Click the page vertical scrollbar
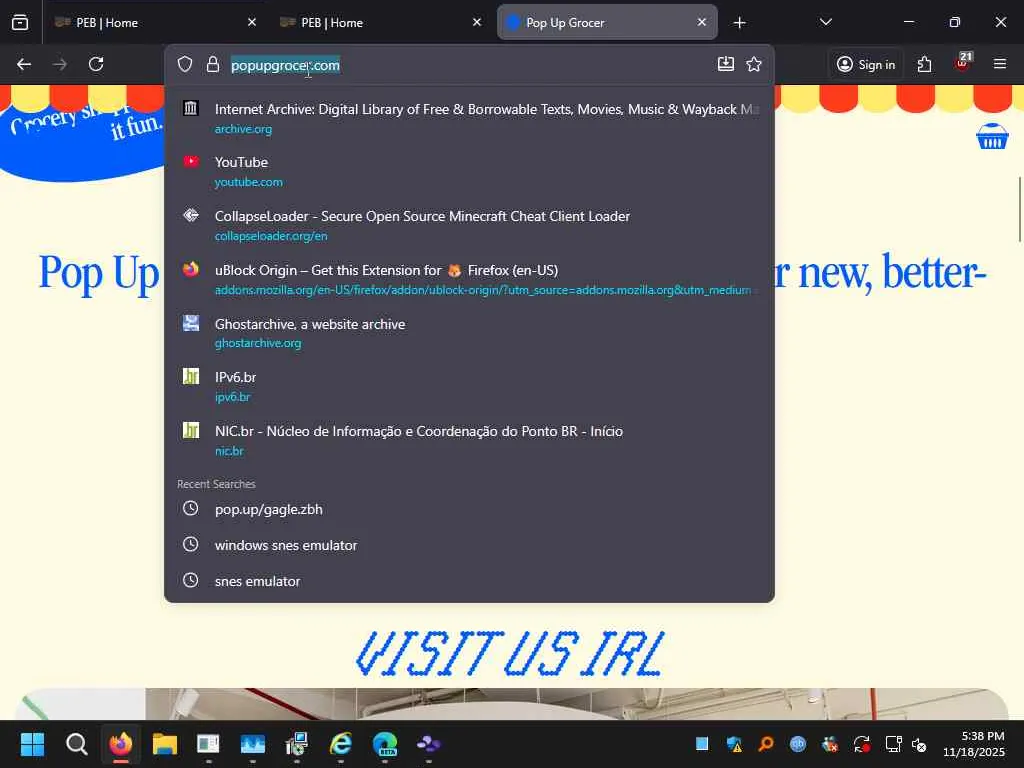The height and width of the screenshot is (768, 1024). tap(1019, 209)
